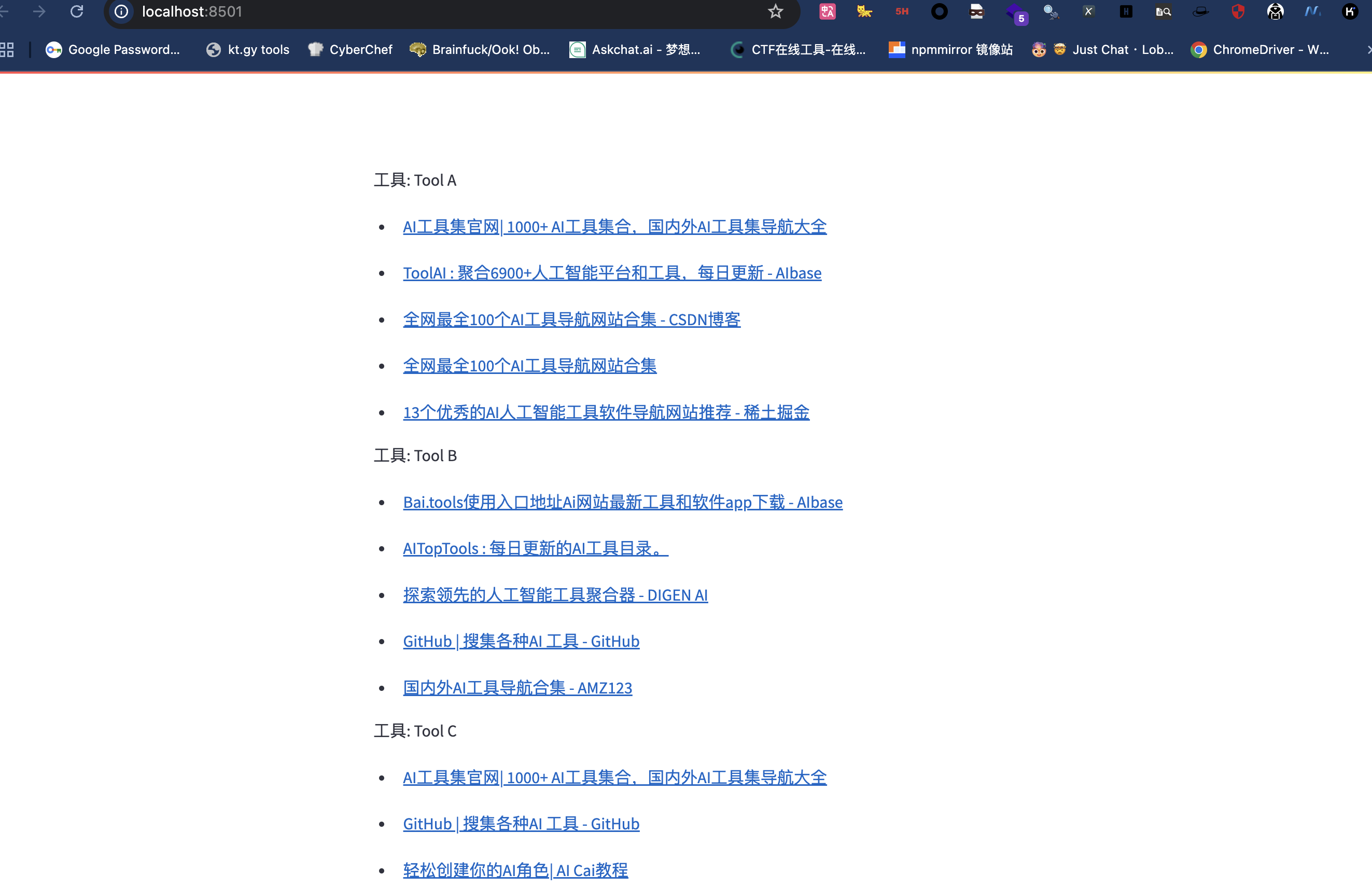The width and height of the screenshot is (1372, 888).
Task: Open the ChromeDriver bookmark
Action: click(1259, 50)
